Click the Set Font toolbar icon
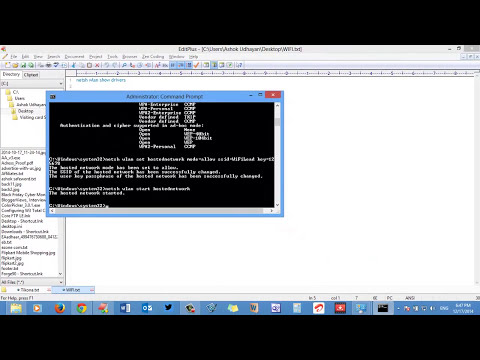This screenshot has width=480, height=360. pos(157,65)
